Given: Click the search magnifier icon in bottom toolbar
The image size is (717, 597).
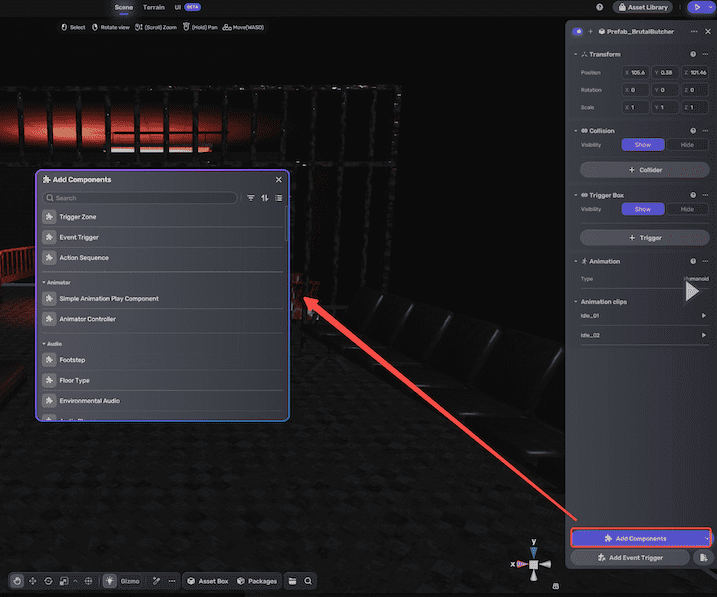Looking at the screenshot, I should pos(309,580).
